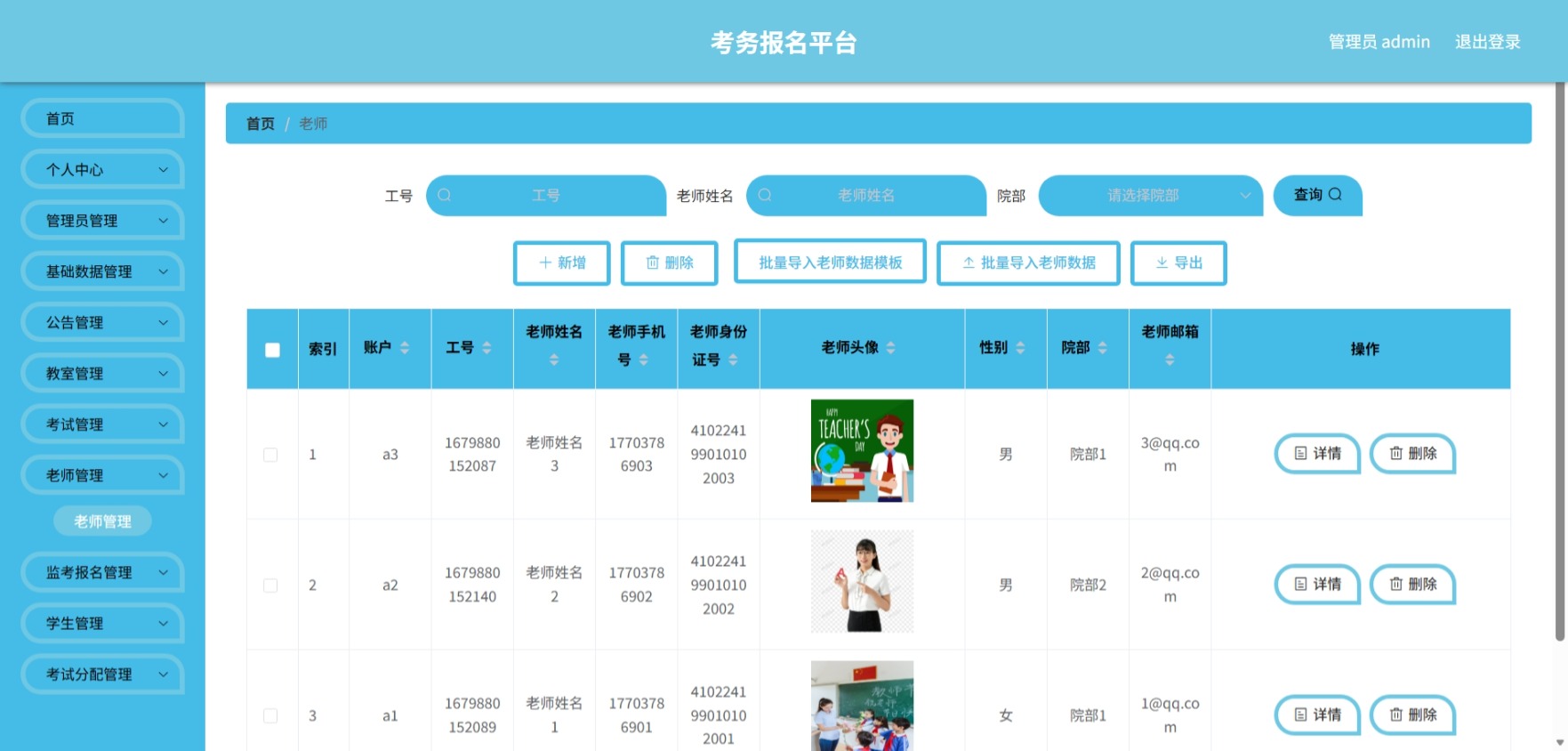Delete the row for account a1
Viewport: 1568px width, 751px height.
pos(1412,715)
